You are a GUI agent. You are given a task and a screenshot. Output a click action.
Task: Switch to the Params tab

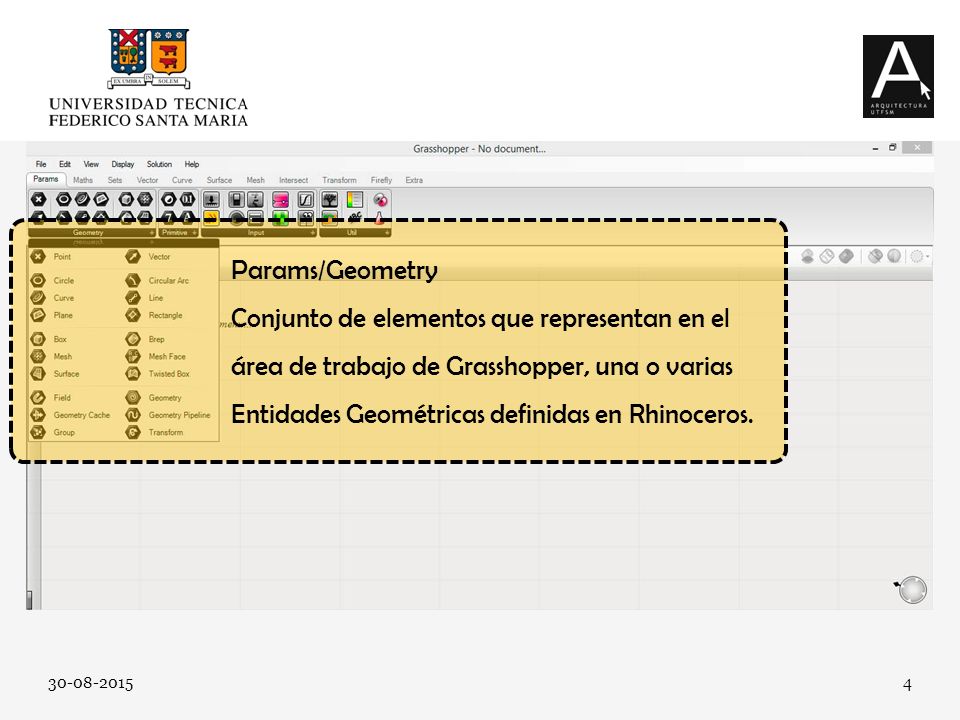tap(46, 179)
